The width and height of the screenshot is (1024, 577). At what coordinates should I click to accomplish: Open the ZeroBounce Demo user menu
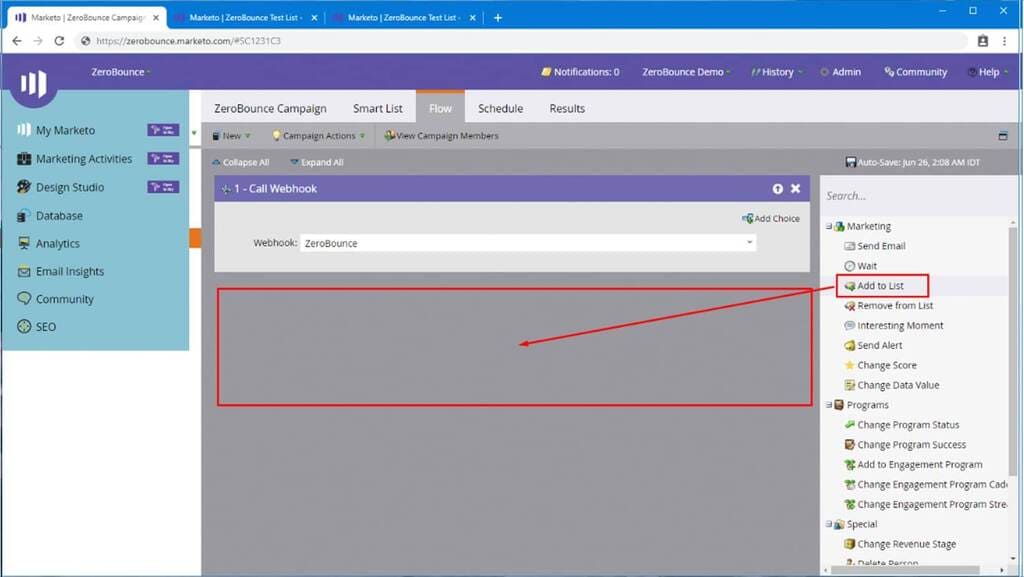[x=686, y=72]
